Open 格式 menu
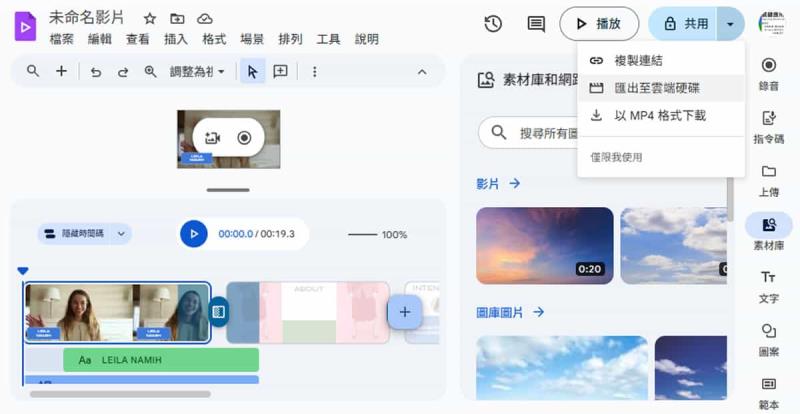This screenshot has height=414, width=800. click(x=214, y=39)
